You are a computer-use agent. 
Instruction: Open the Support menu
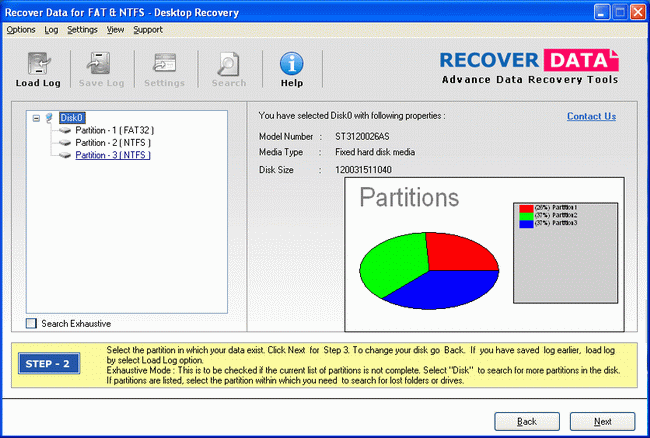pyautogui.click(x=148, y=30)
